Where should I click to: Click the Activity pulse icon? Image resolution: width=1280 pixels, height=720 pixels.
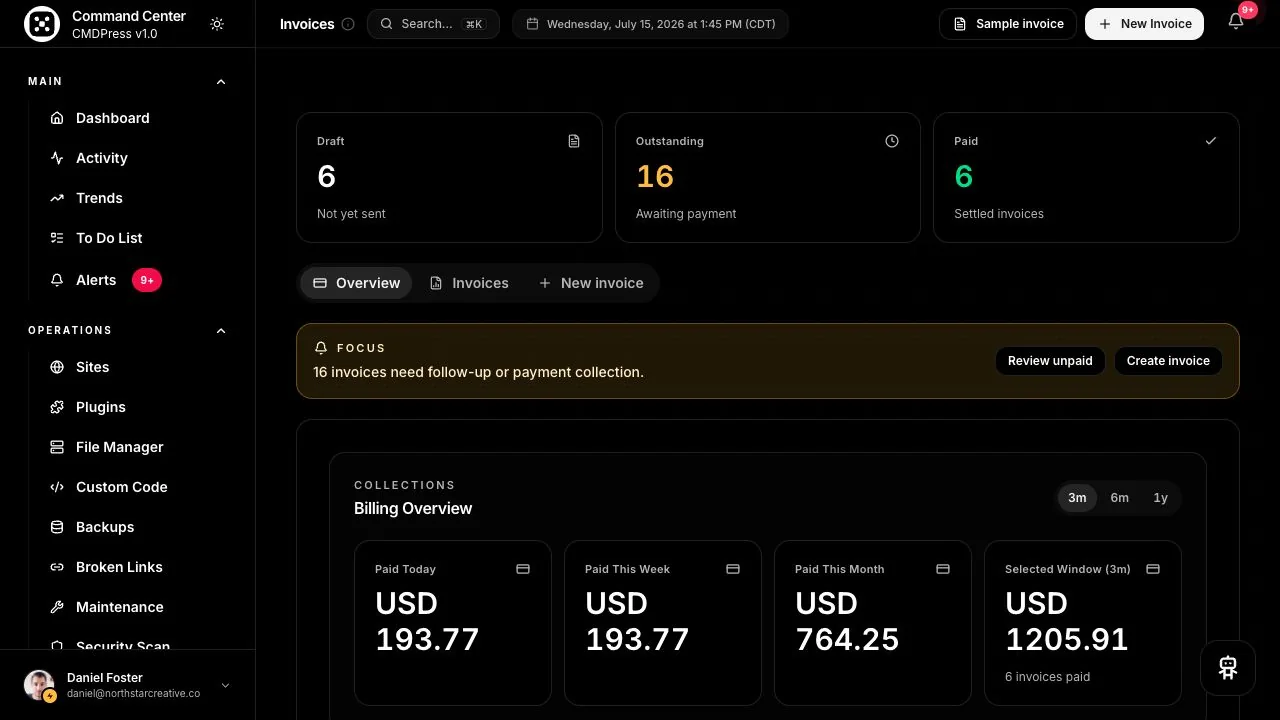point(57,158)
